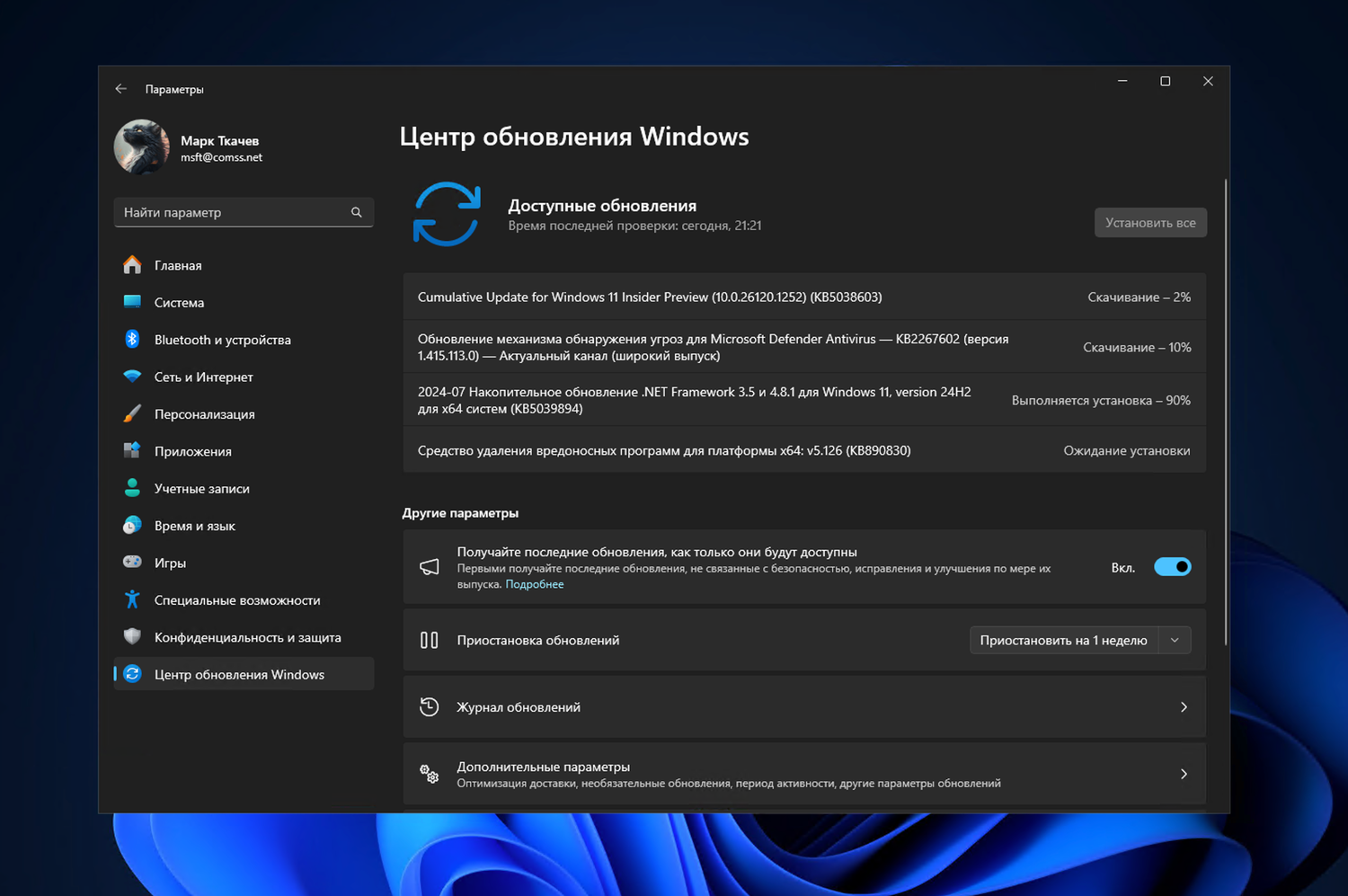Open Учетные записи page
The height and width of the screenshot is (896, 1348).
click(244, 488)
